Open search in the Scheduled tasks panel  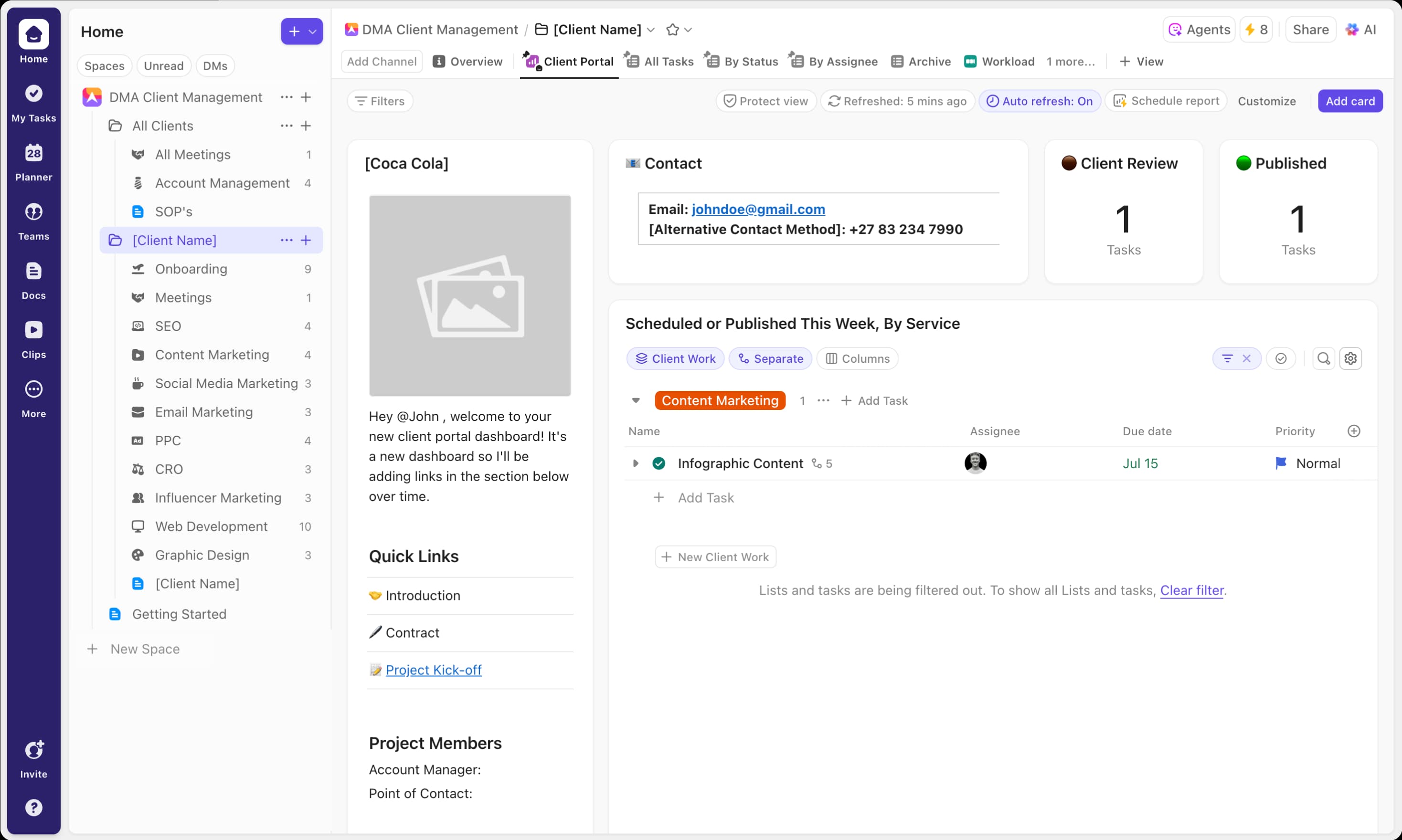pos(1323,358)
